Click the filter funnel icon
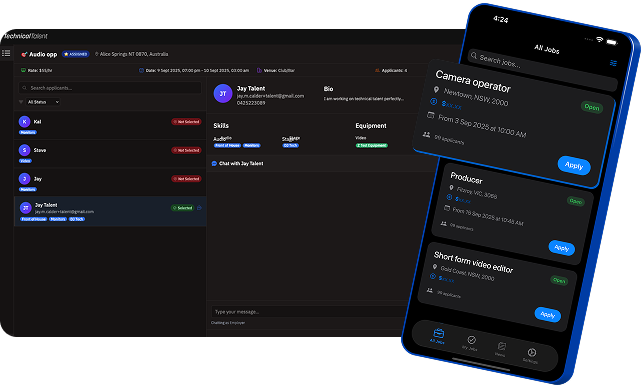Screen dimensions: 644x388 tap(21, 102)
